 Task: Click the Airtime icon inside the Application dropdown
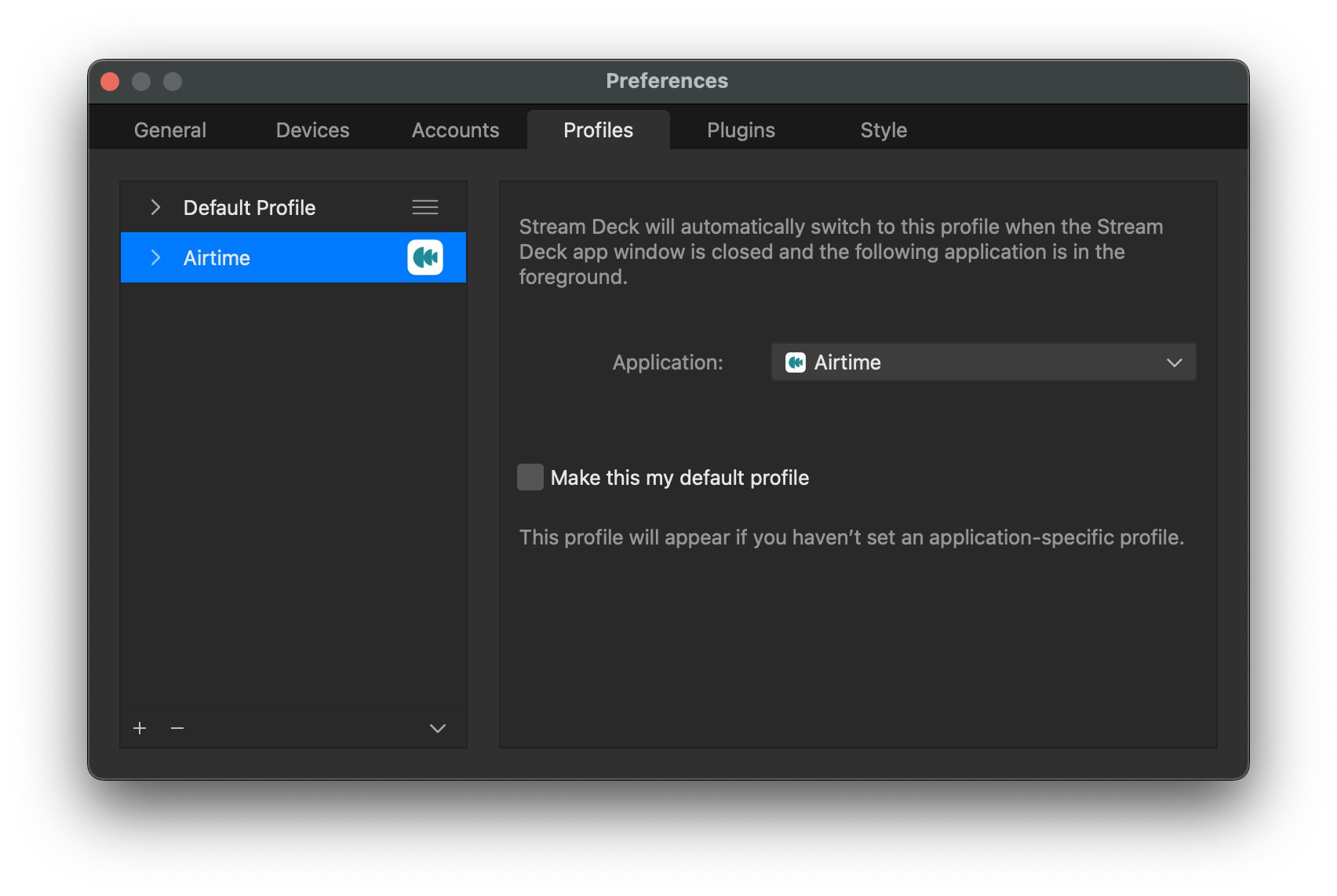click(x=796, y=362)
